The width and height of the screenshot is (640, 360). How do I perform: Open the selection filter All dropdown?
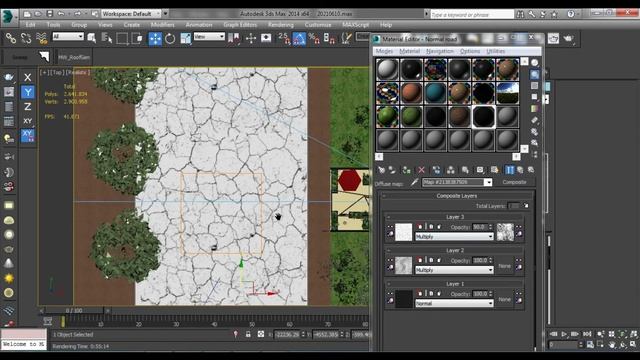[68, 37]
